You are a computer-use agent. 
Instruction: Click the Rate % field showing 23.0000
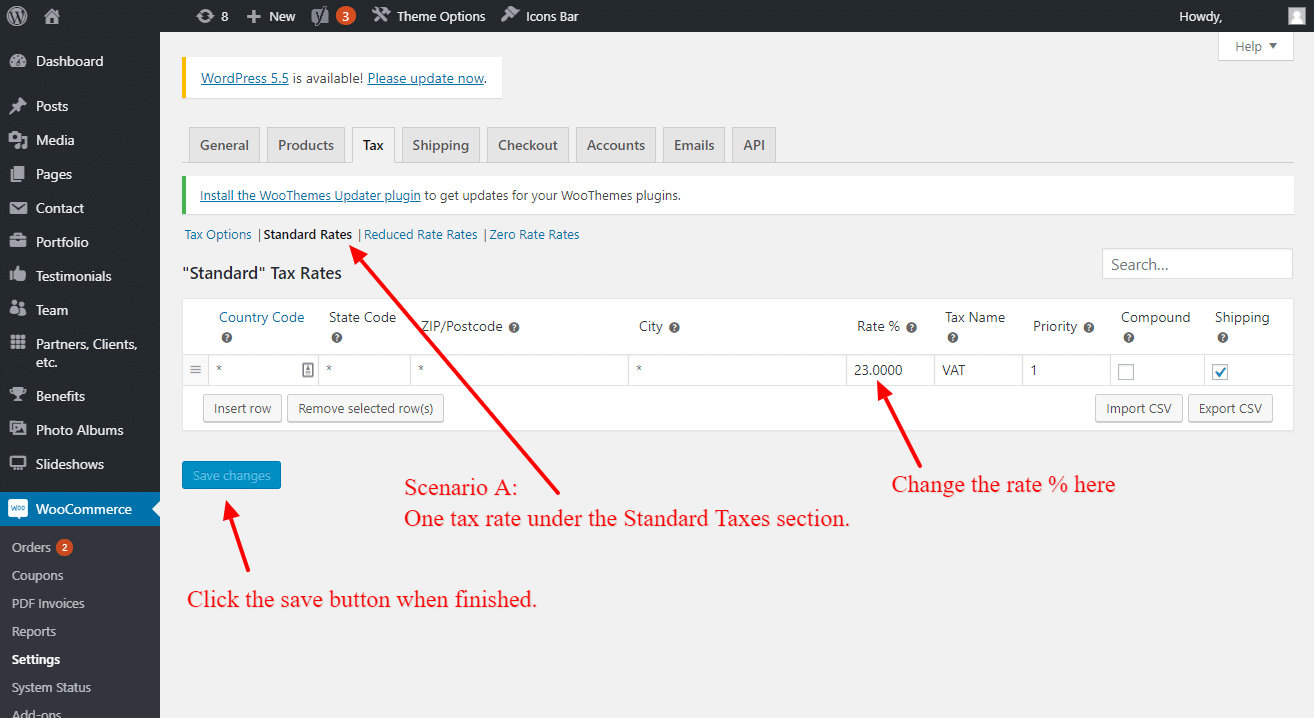[x=891, y=370]
